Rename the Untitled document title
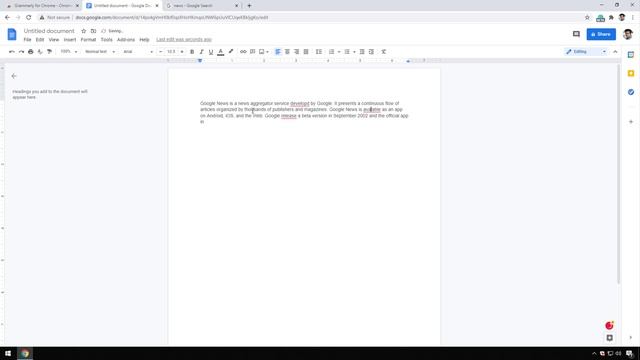The height and width of the screenshot is (360, 640). (x=49, y=31)
